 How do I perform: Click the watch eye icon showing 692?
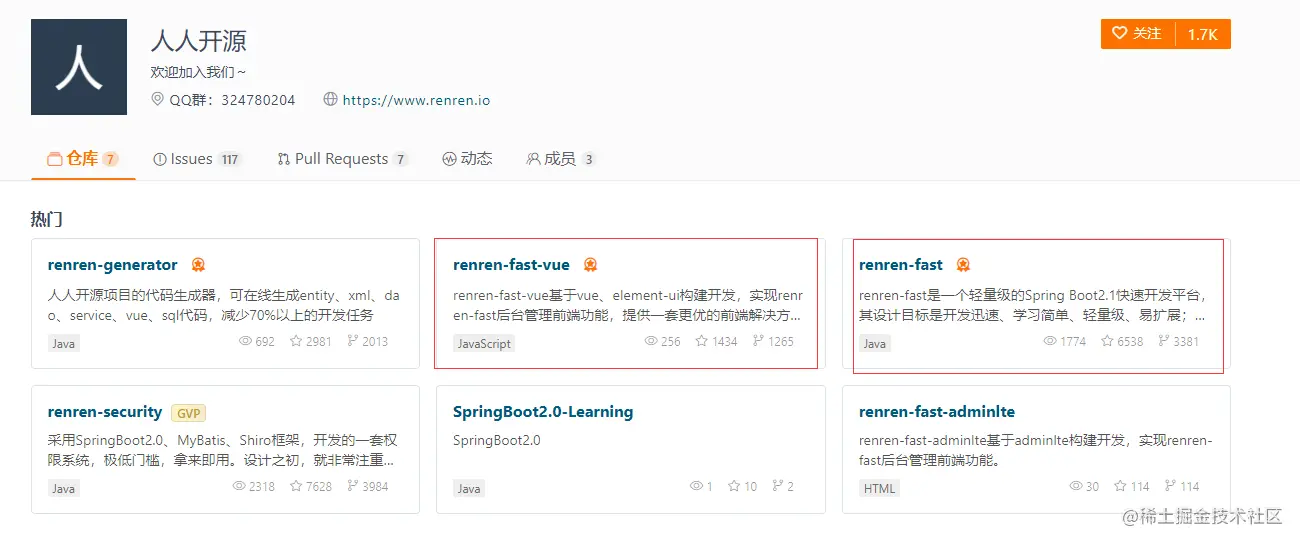[x=245, y=341]
